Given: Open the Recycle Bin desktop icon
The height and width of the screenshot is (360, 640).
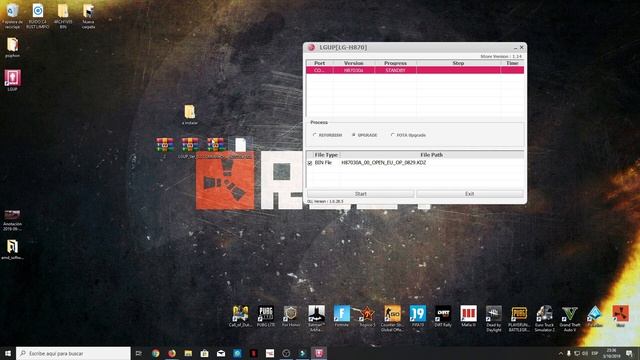Looking at the screenshot, I should coord(12,16).
